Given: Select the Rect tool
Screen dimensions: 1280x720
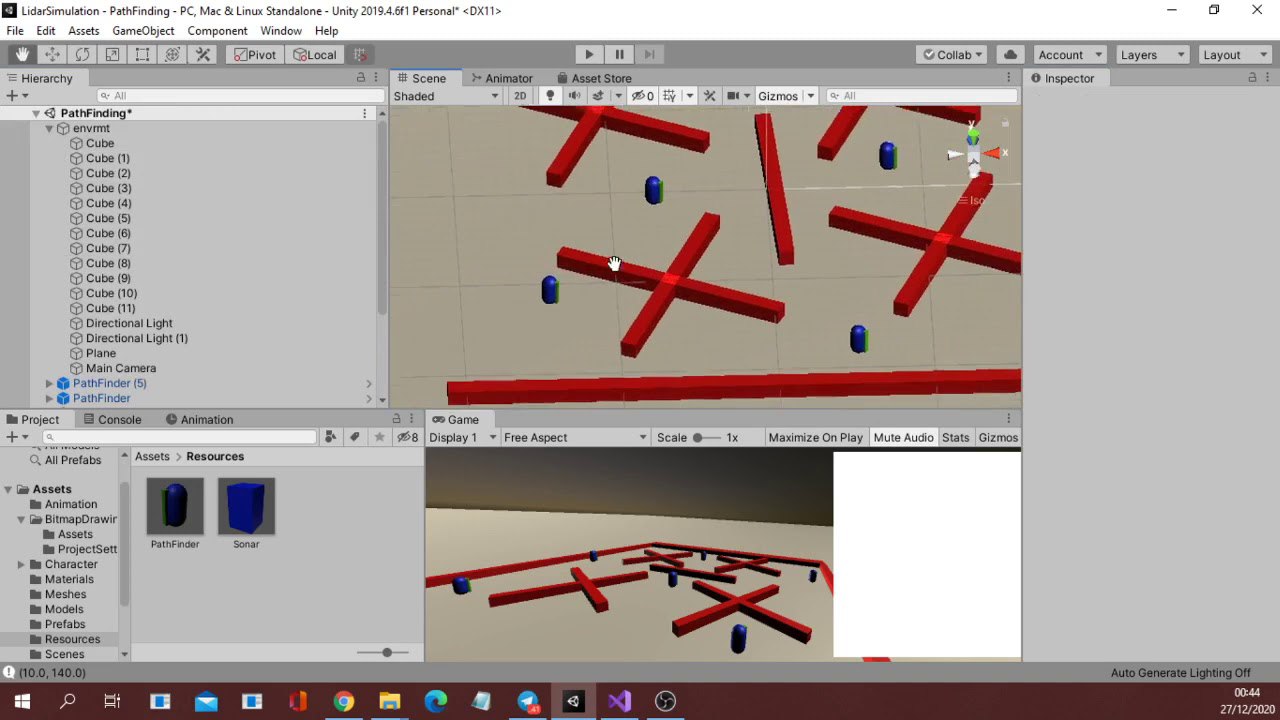Looking at the screenshot, I should [142, 55].
